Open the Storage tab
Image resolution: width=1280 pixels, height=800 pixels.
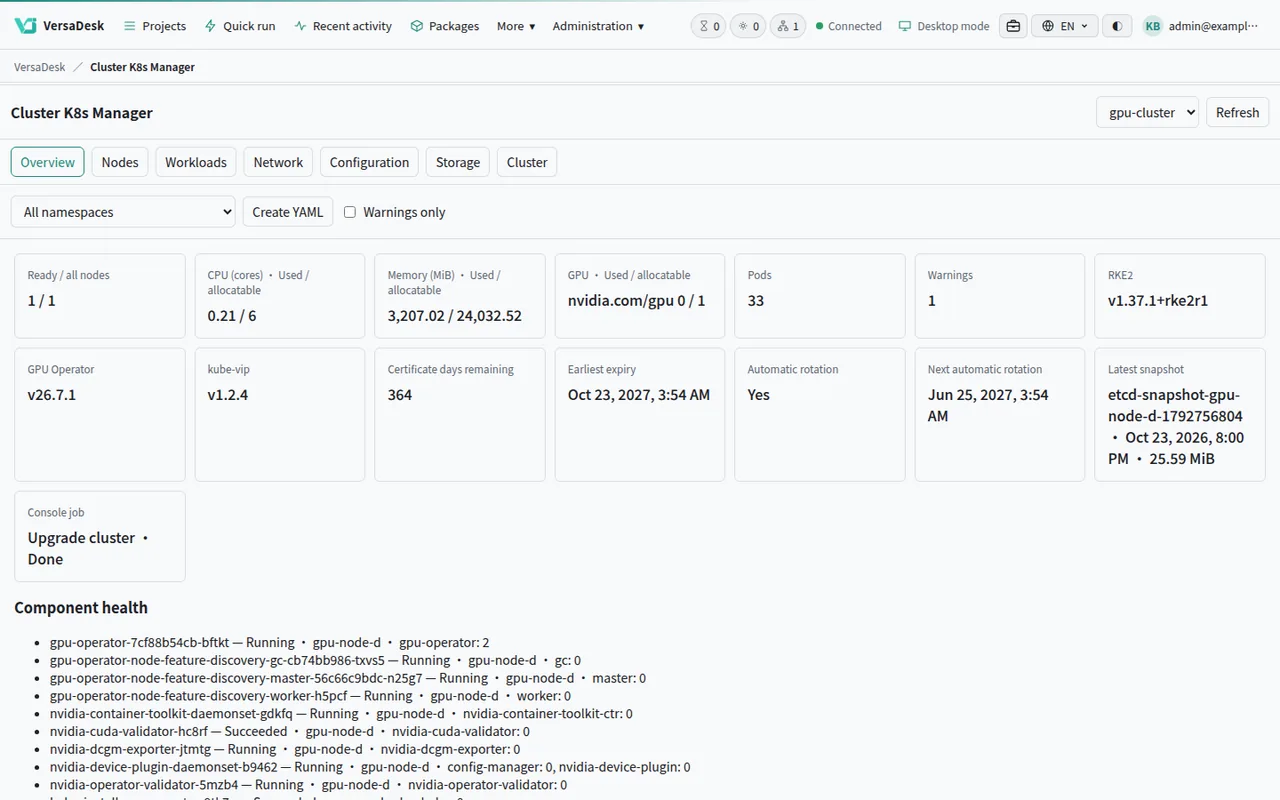(x=458, y=162)
